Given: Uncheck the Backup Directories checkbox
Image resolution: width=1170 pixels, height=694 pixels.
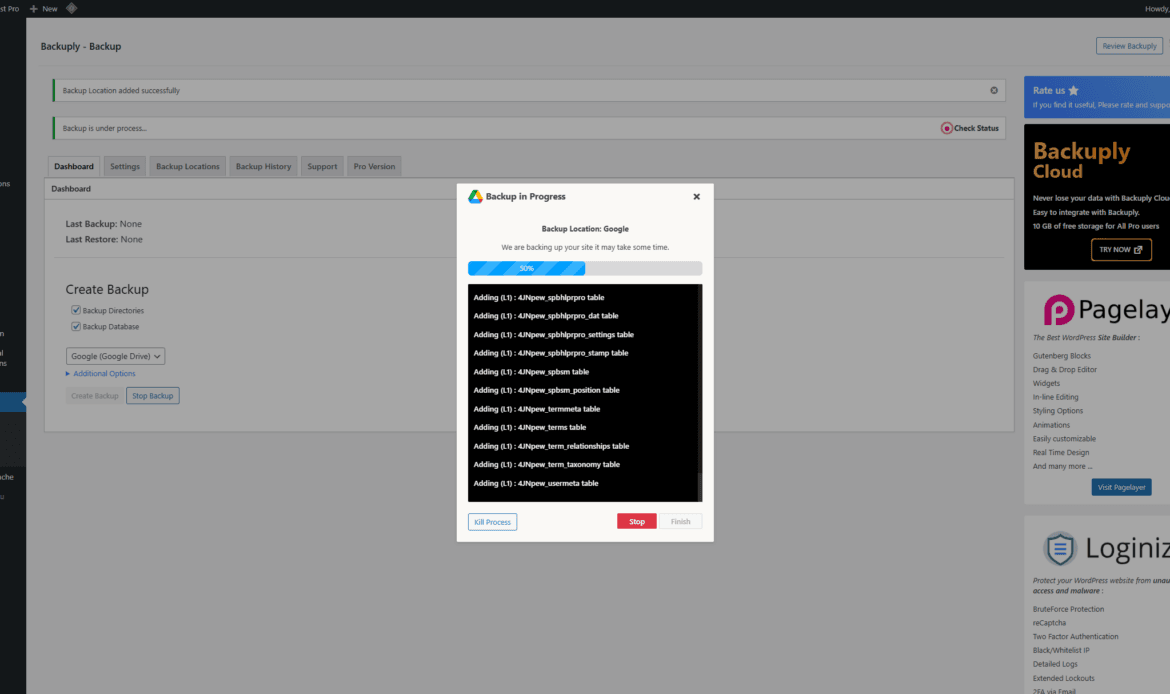Looking at the screenshot, I should 76,310.
